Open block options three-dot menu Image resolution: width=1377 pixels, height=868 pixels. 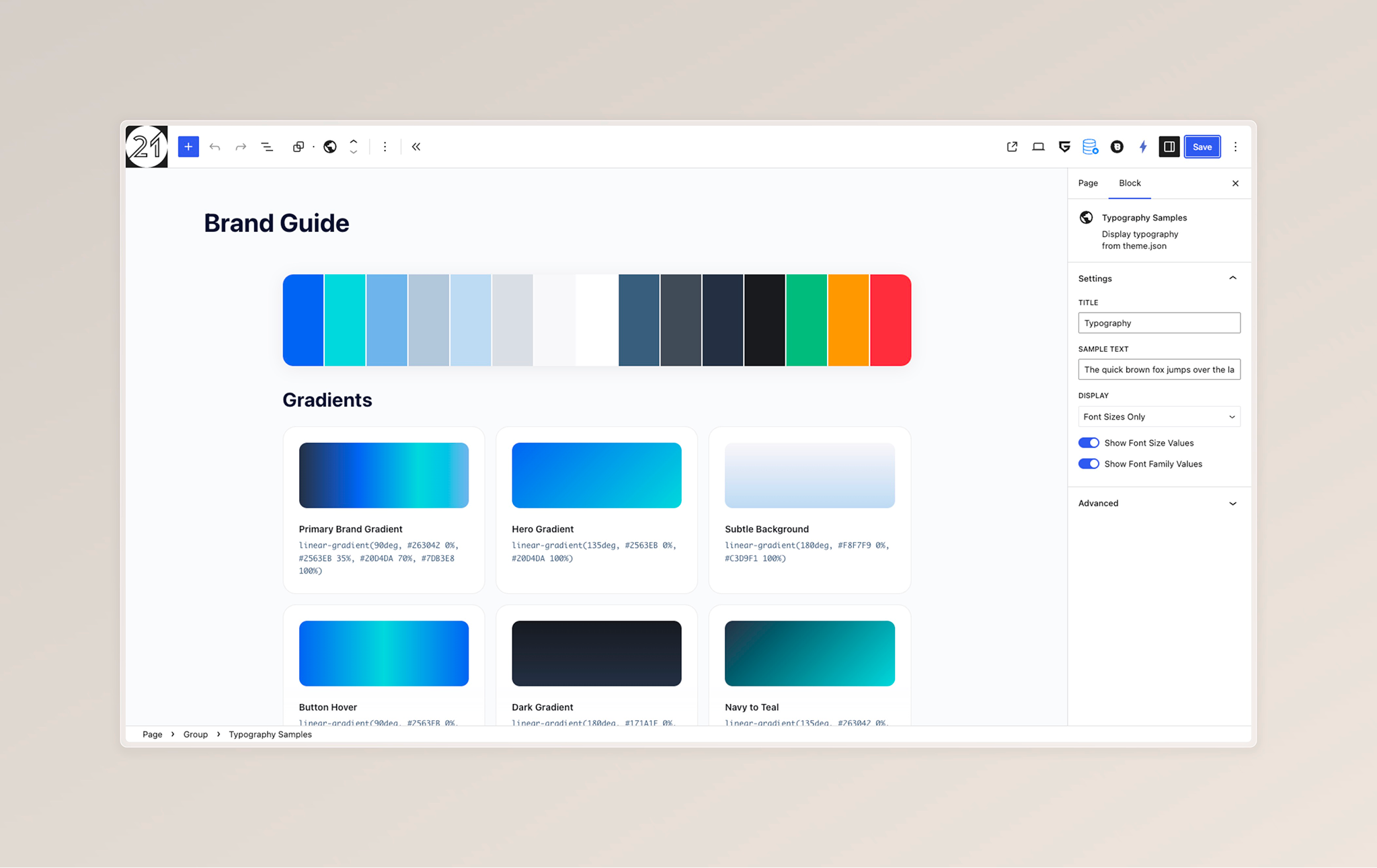[385, 147]
